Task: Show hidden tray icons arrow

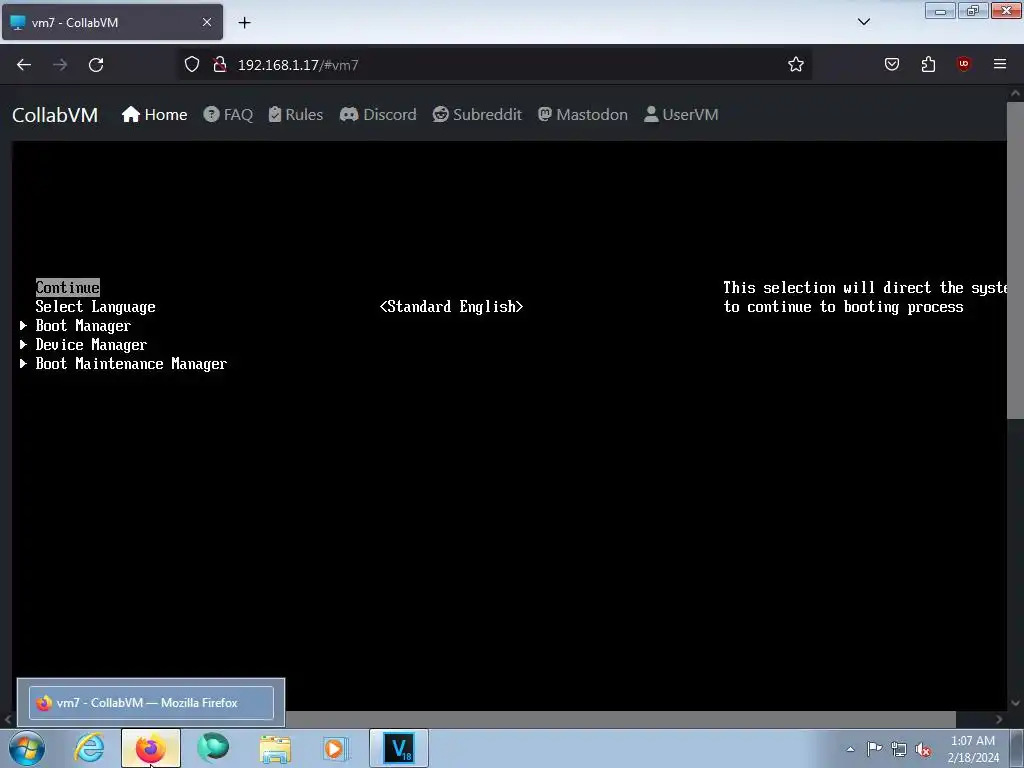Action: point(850,749)
